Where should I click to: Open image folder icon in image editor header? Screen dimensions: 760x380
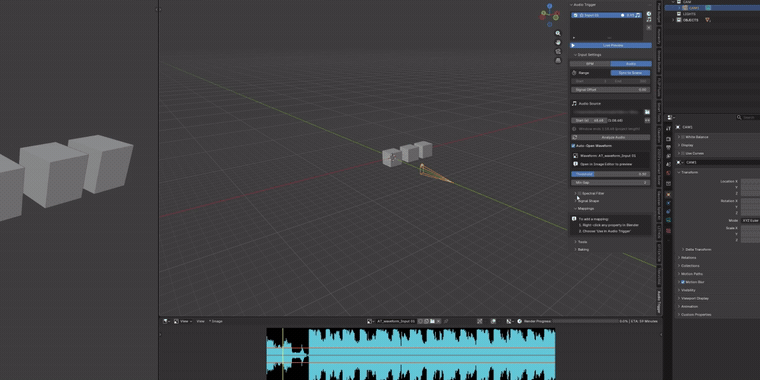432,321
